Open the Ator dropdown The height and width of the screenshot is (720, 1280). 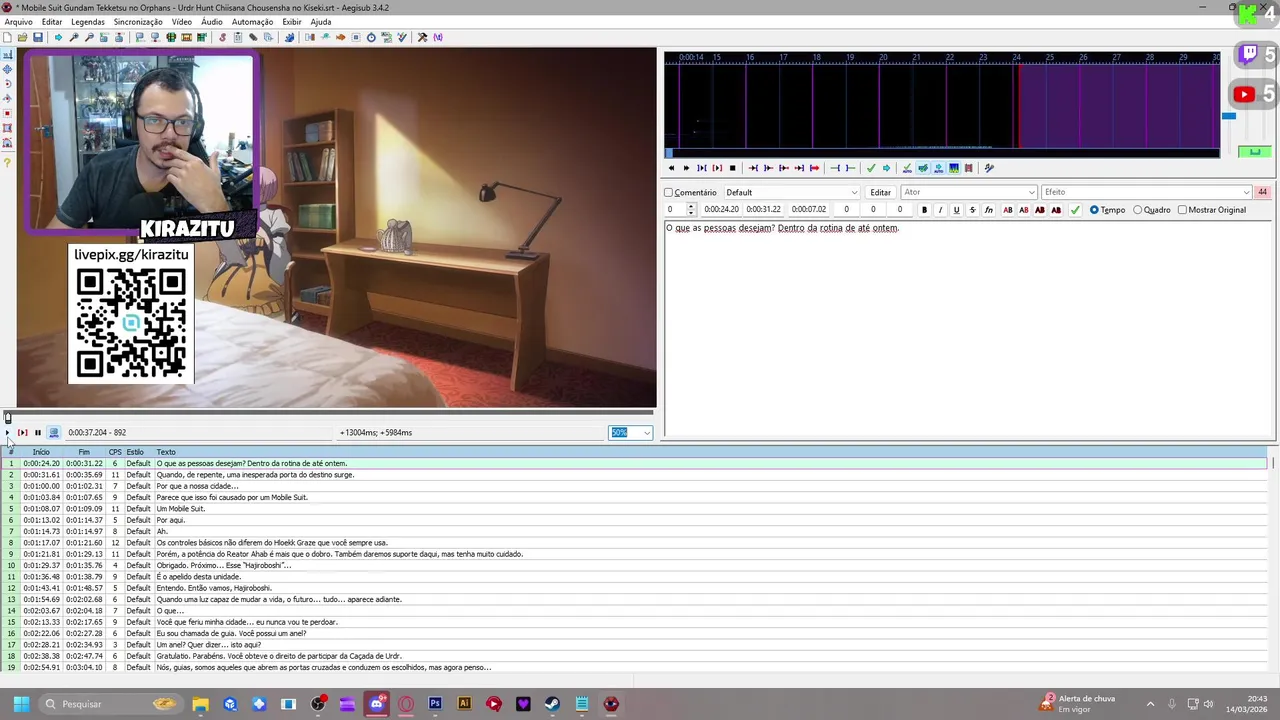click(968, 192)
